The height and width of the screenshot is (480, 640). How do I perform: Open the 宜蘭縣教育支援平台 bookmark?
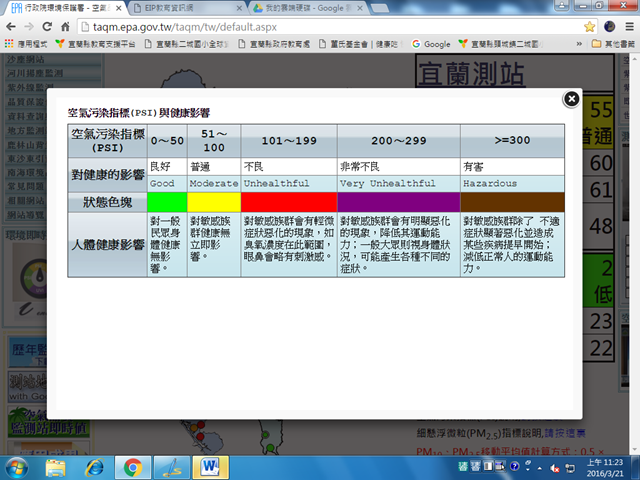tap(96, 44)
